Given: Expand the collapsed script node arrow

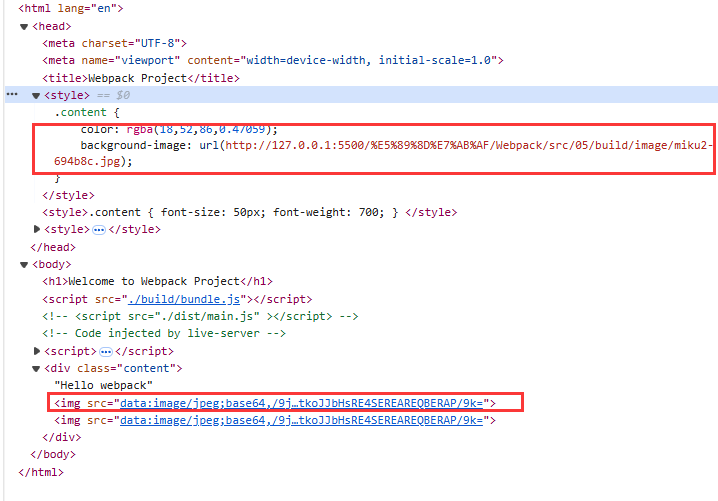Looking at the screenshot, I should [37, 352].
